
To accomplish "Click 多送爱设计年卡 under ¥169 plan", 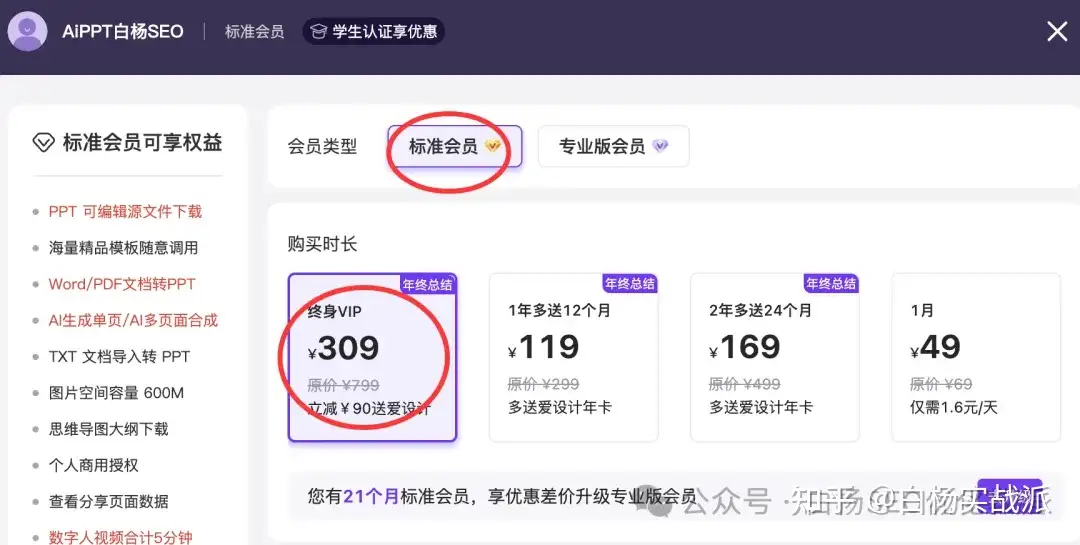I will [761, 407].
